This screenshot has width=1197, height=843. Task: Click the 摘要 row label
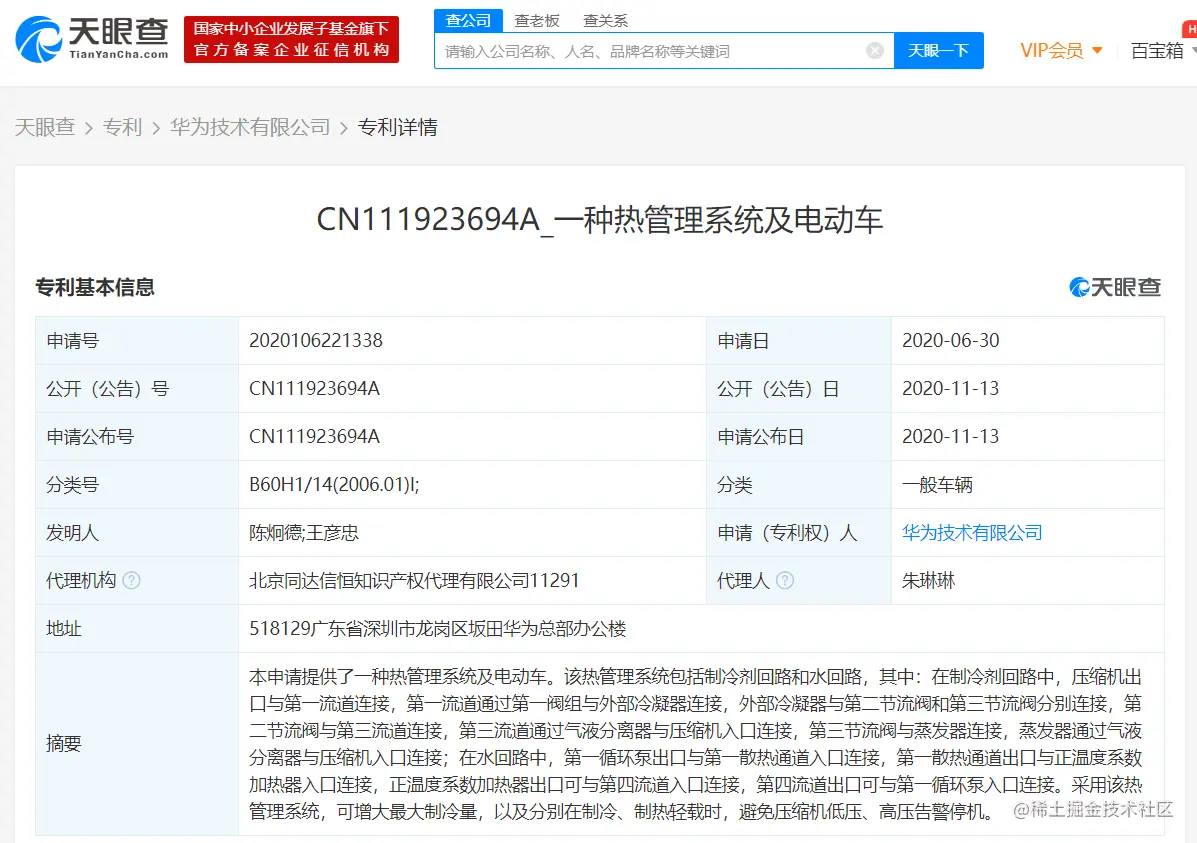click(63, 744)
